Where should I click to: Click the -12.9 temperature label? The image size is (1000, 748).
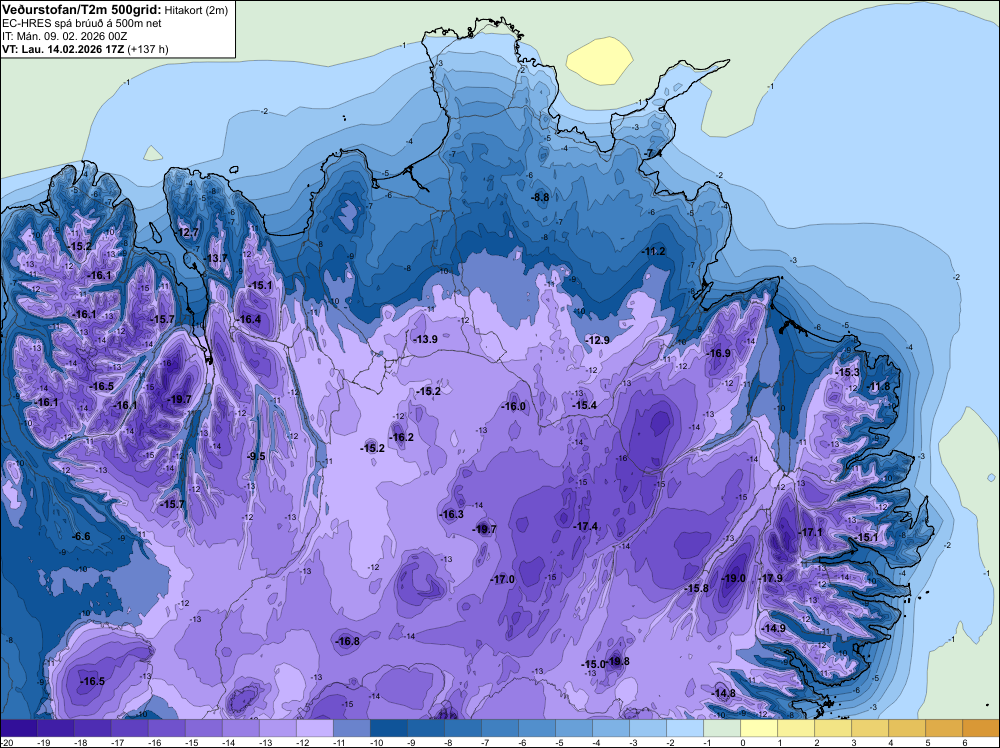(598, 340)
